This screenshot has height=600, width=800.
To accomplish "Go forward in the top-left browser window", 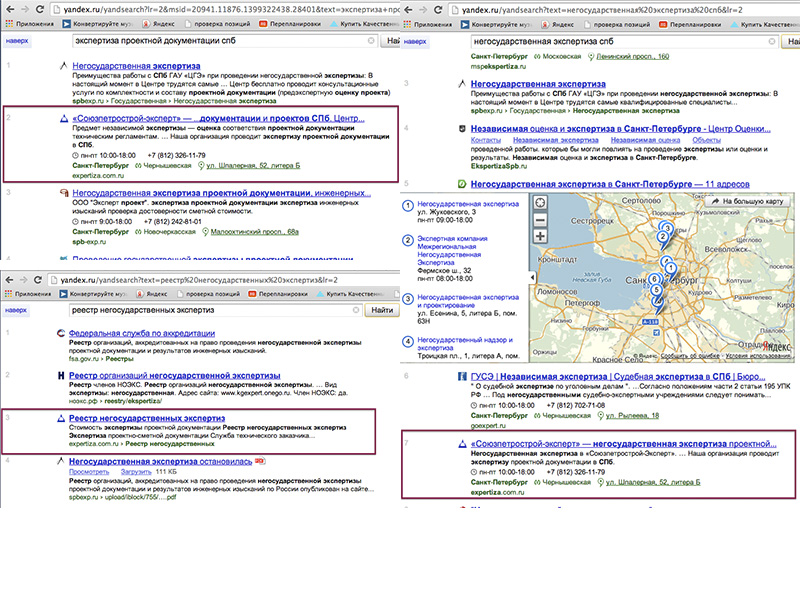I will (25, 9).
